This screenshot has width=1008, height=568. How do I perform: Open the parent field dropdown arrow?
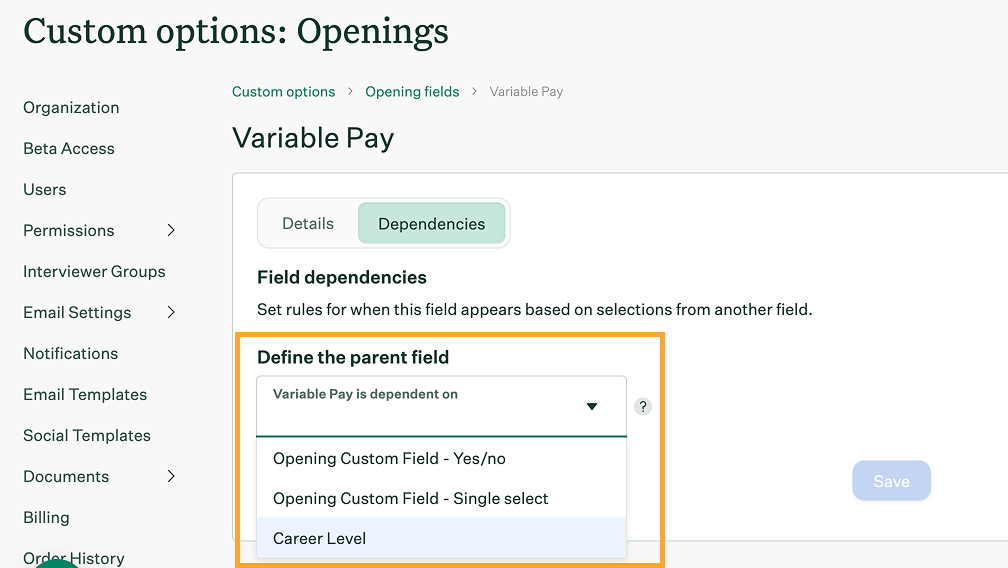click(592, 407)
